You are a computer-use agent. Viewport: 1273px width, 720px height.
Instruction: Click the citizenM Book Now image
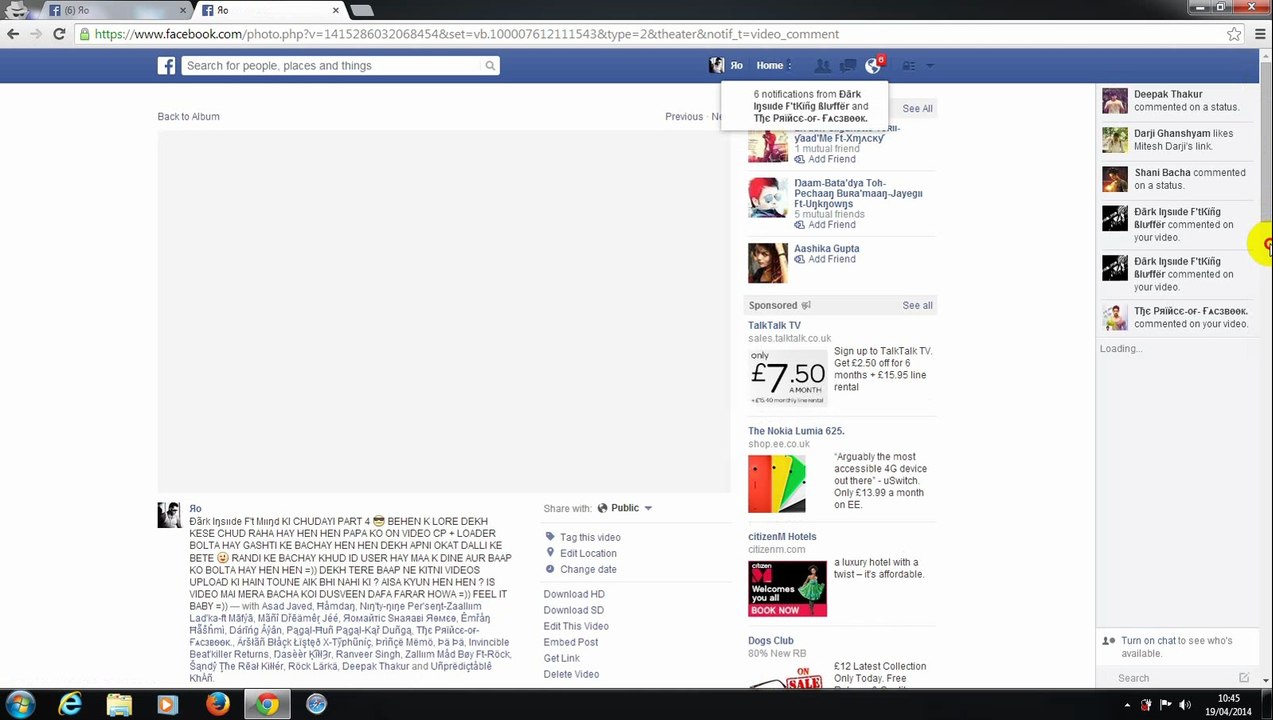787,589
